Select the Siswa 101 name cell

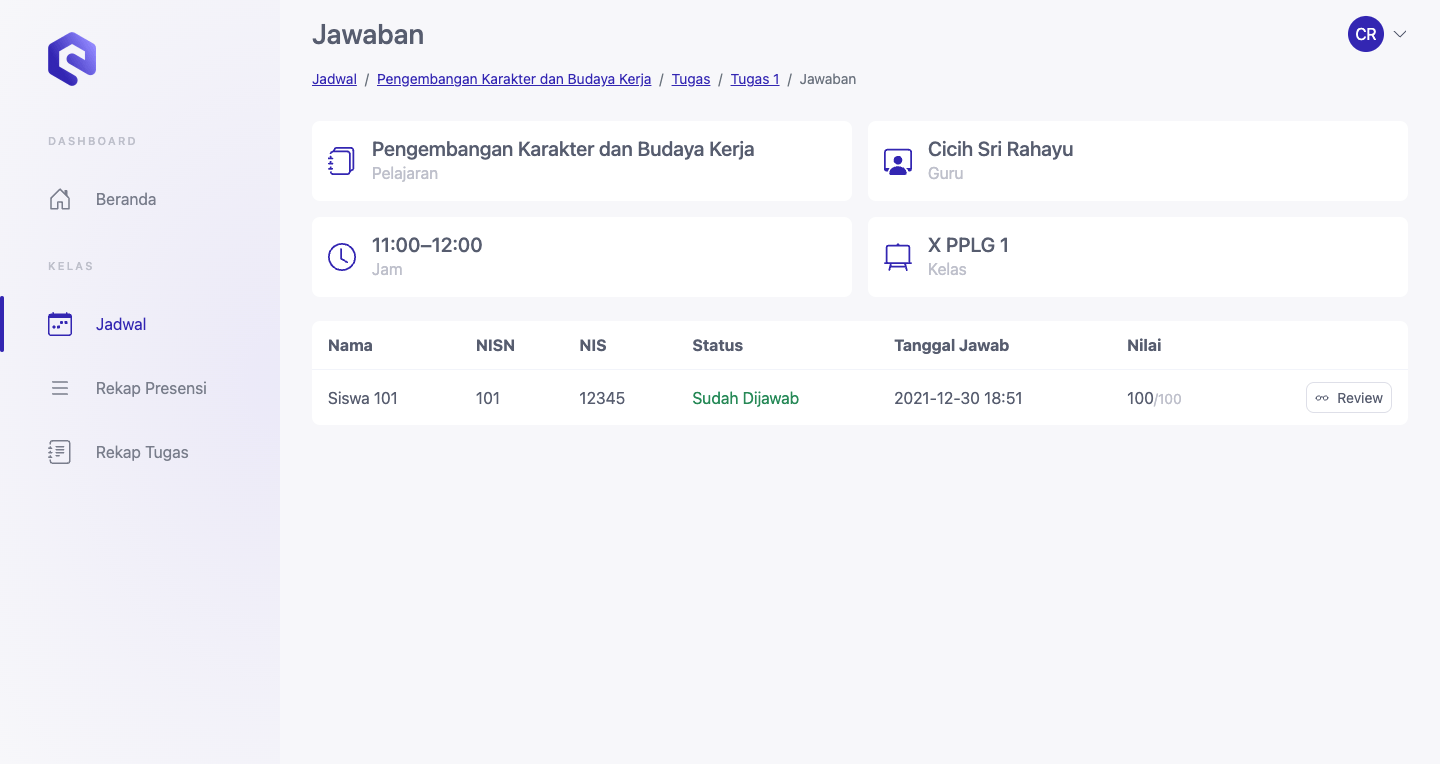pos(363,398)
